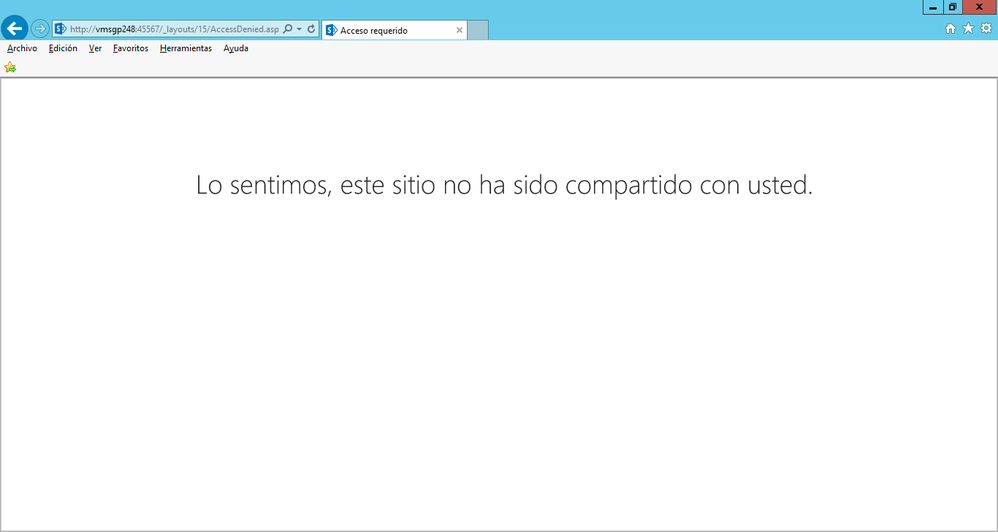
Task: Open the address bar dropdown arrow
Action: [x=299, y=29]
